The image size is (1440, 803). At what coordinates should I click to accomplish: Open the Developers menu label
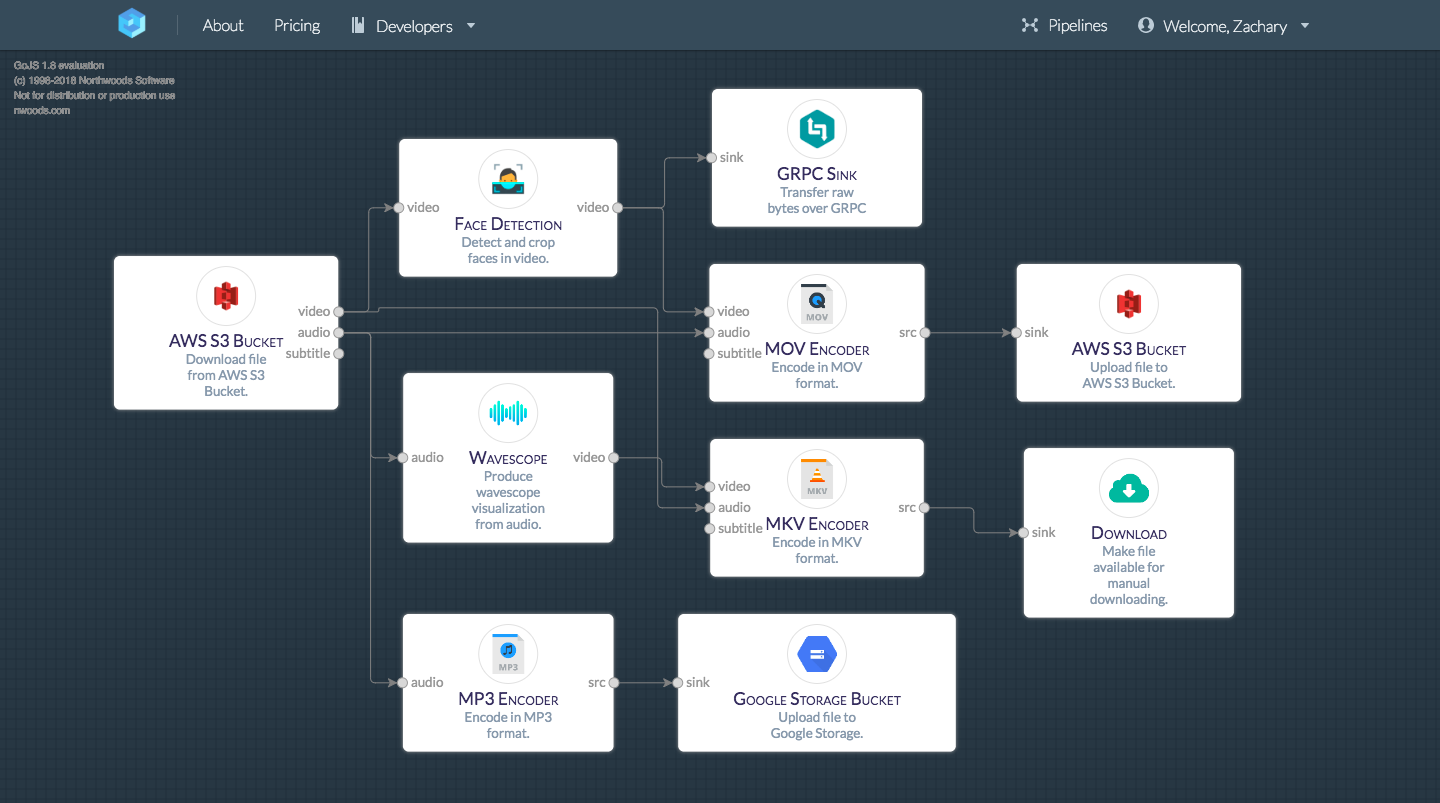414,26
